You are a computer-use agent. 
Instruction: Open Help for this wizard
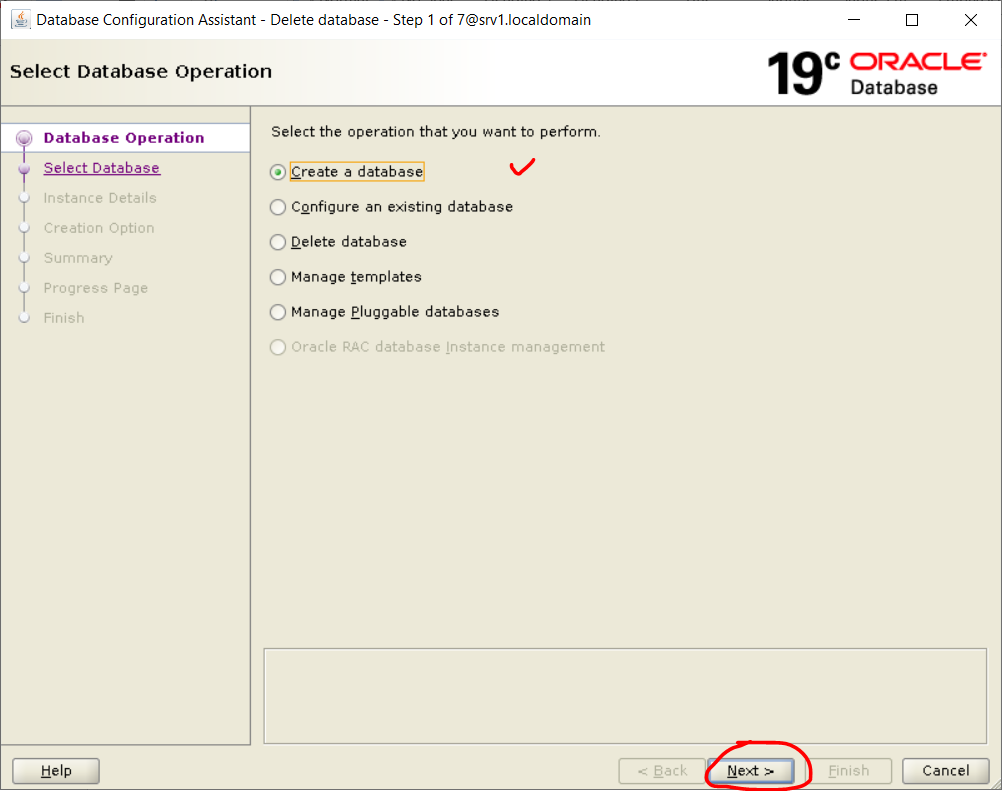[56, 771]
